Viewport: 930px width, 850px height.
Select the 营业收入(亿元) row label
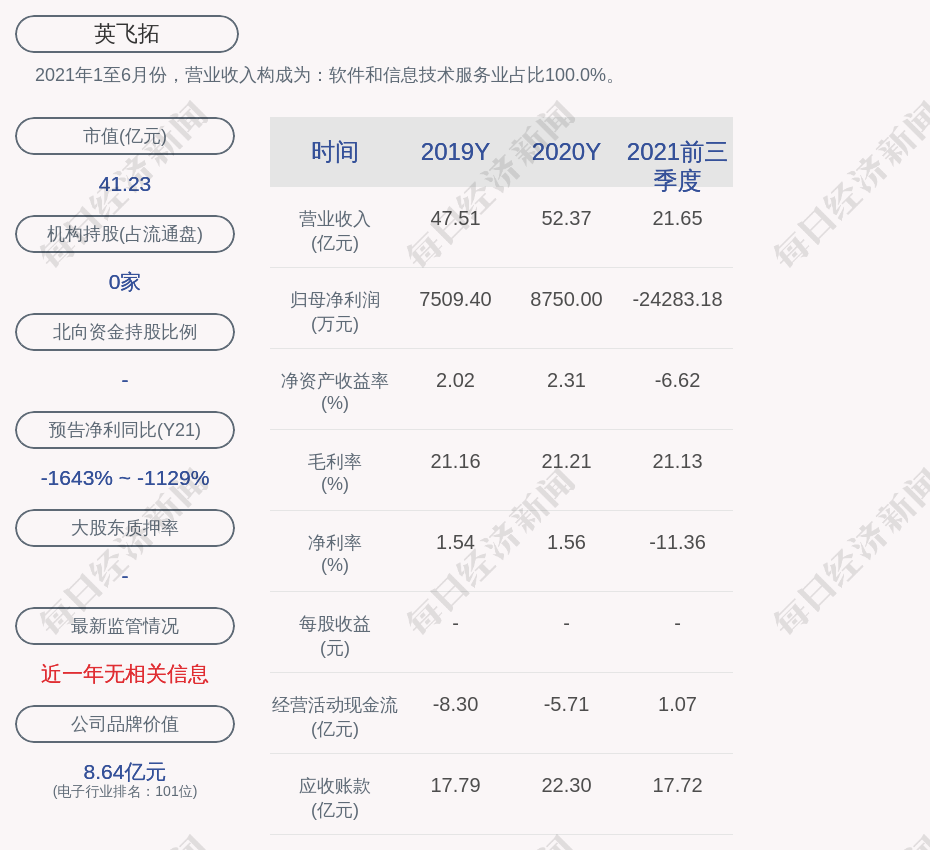click(x=335, y=231)
